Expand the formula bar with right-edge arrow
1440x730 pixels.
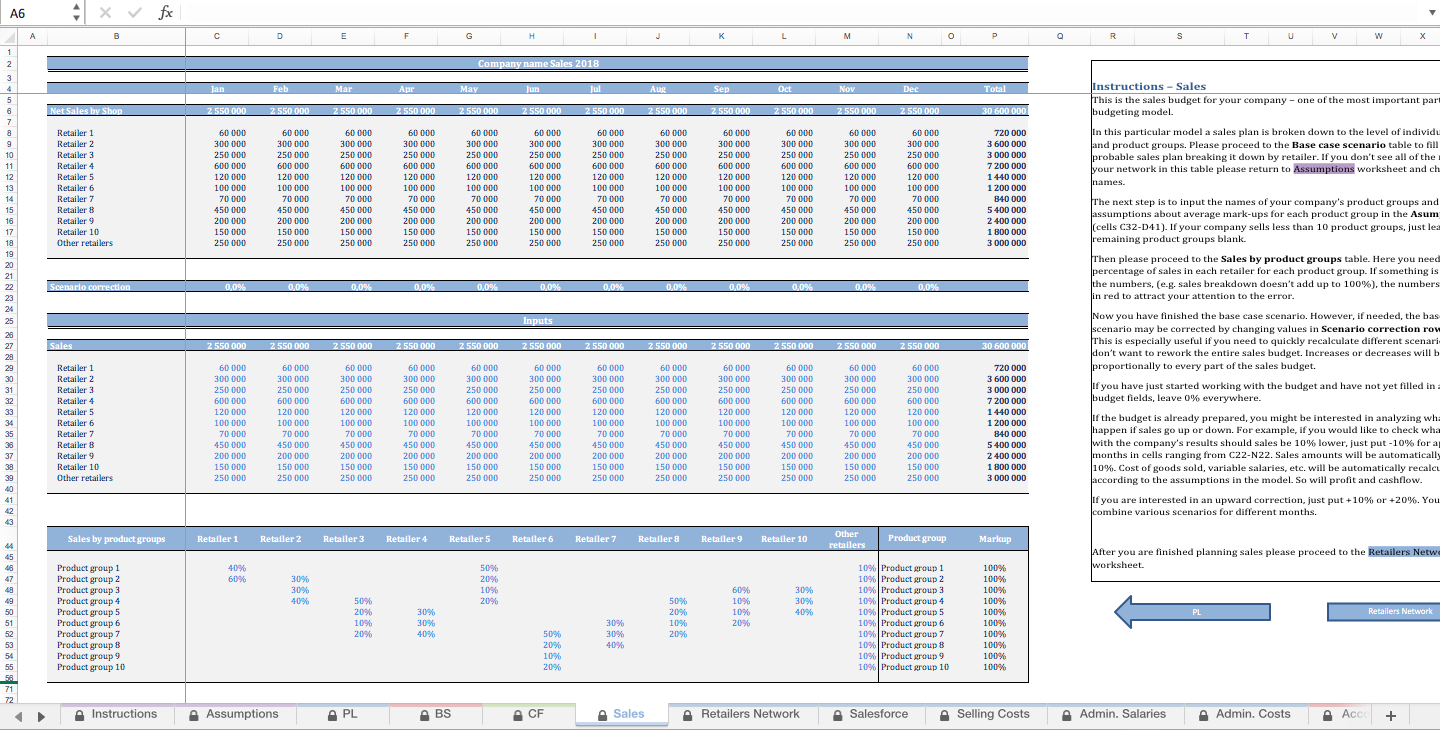(1430, 13)
